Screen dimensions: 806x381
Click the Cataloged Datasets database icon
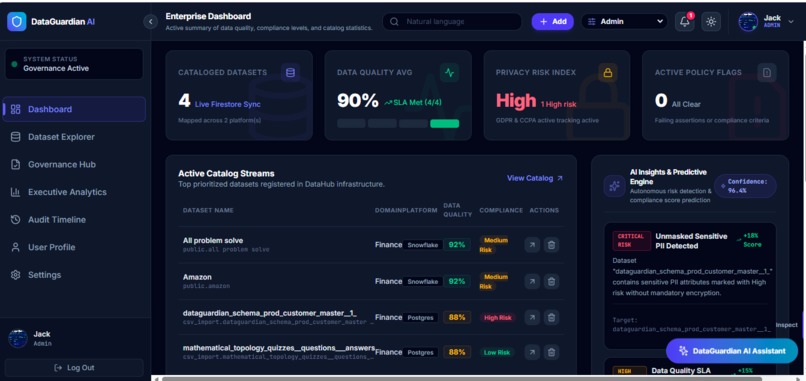(x=290, y=73)
